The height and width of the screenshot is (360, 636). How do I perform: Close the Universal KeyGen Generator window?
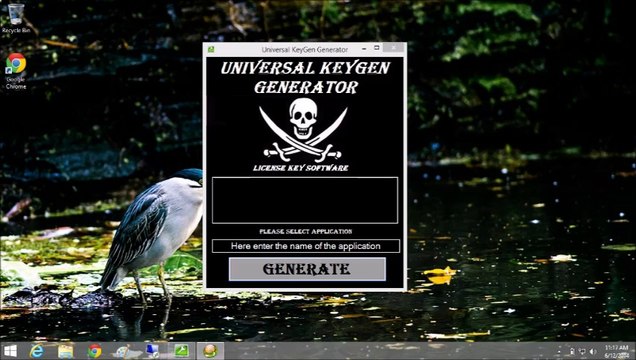(x=394, y=48)
